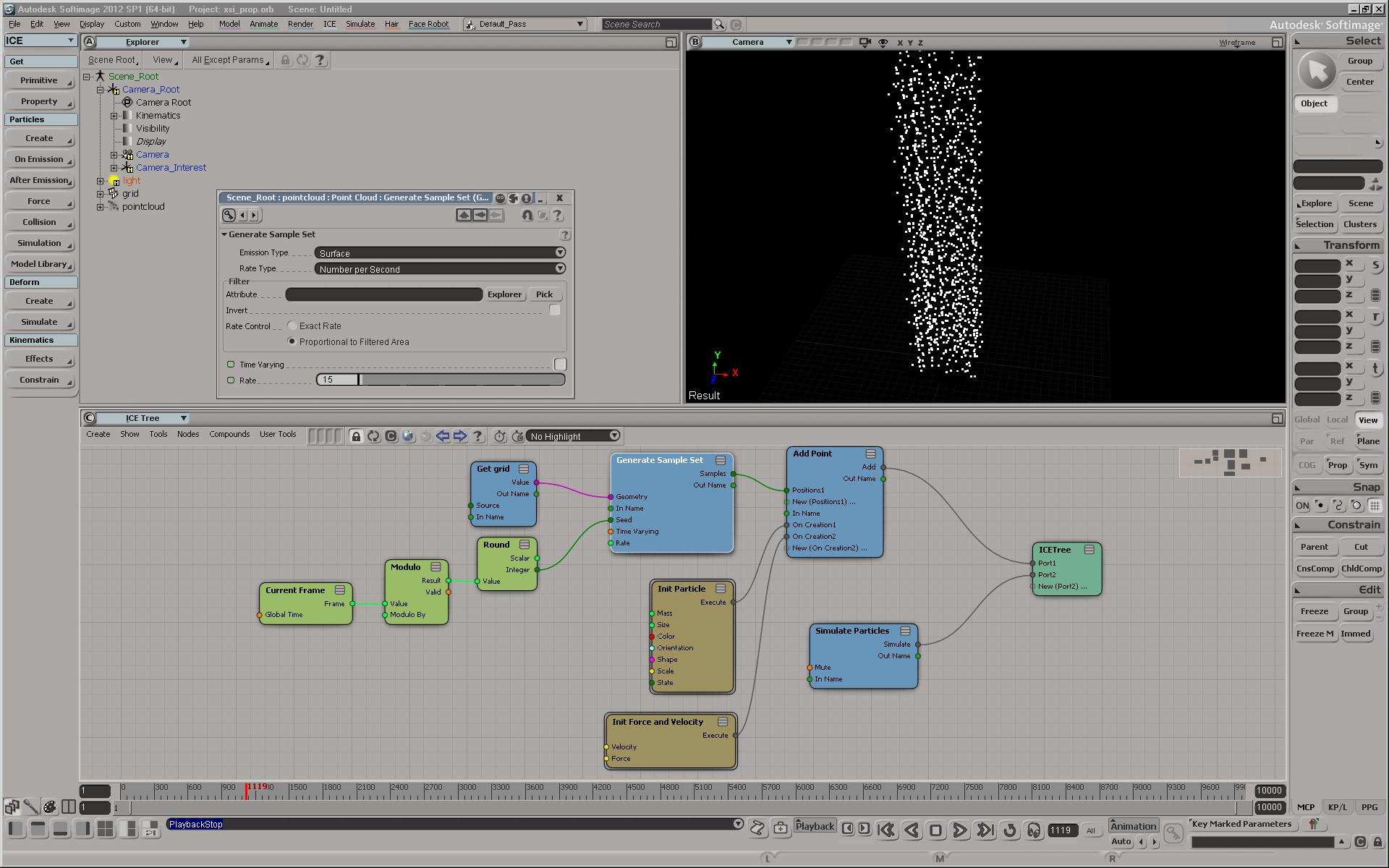Click the Pick button

coord(544,294)
